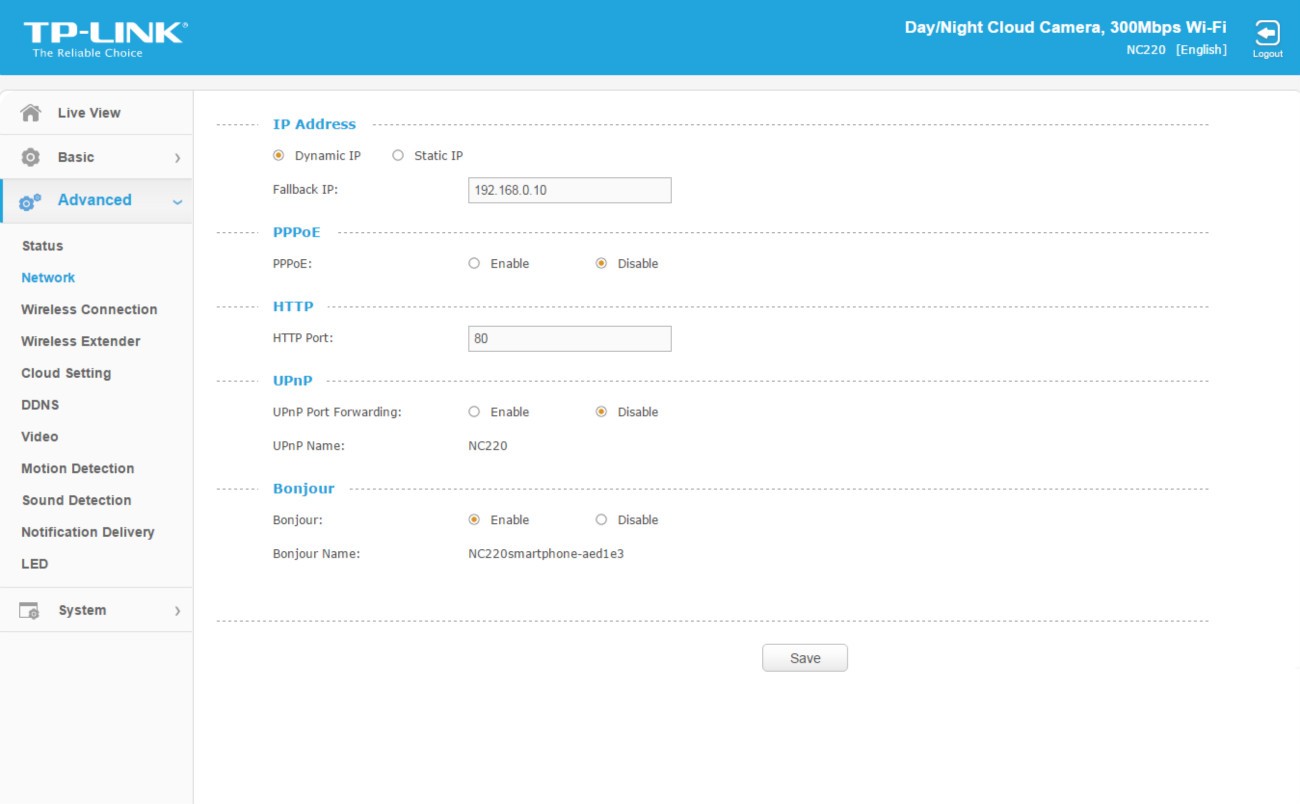
Task: Disable Bonjour service
Action: coord(601,520)
